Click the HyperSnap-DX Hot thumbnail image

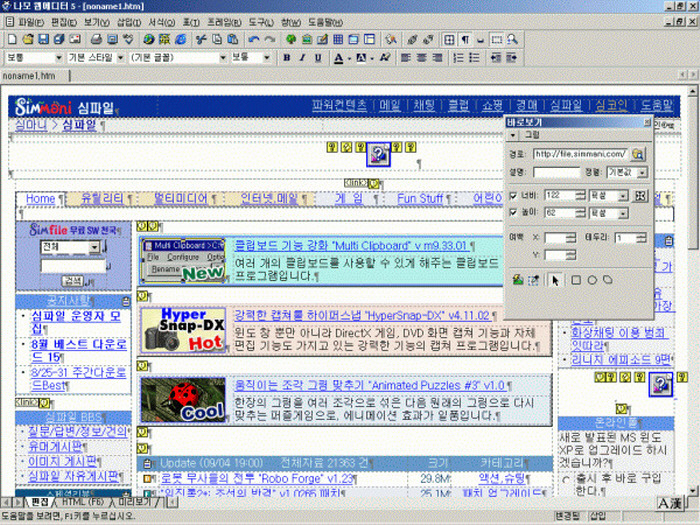click(183, 330)
